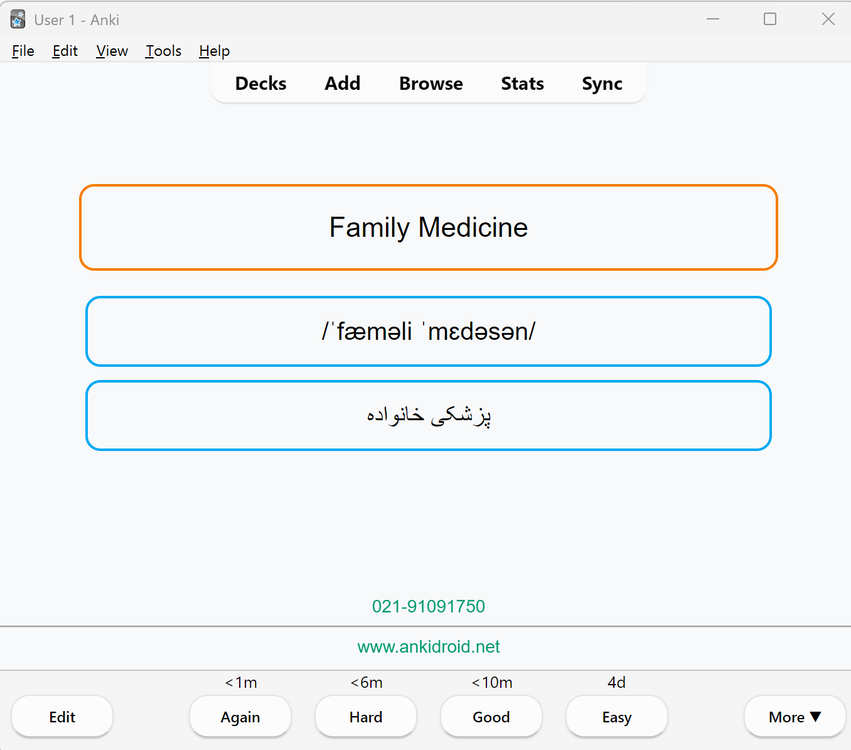Rate the card as Again
Viewport: 851px width, 750px height.
(x=240, y=717)
